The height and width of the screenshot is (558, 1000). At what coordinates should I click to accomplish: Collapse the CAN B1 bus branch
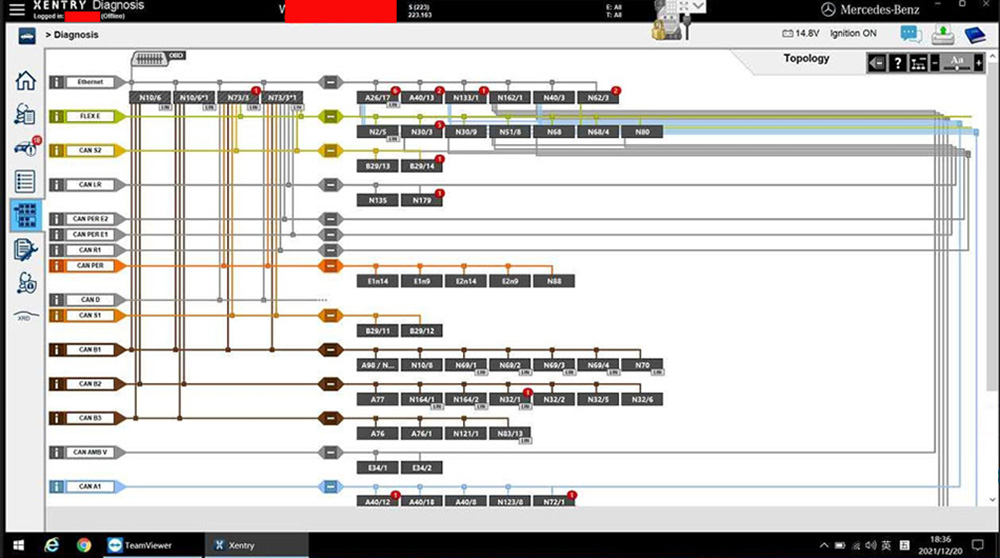click(x=330, y=350)
